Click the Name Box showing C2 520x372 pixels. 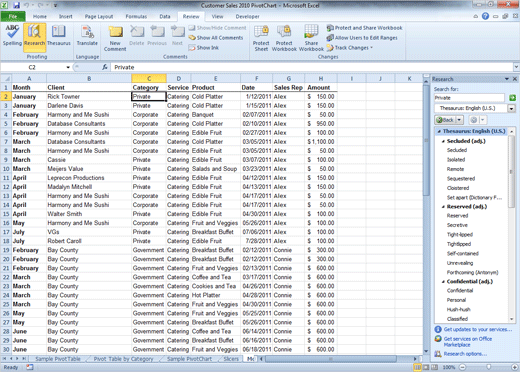coord(33,67)
